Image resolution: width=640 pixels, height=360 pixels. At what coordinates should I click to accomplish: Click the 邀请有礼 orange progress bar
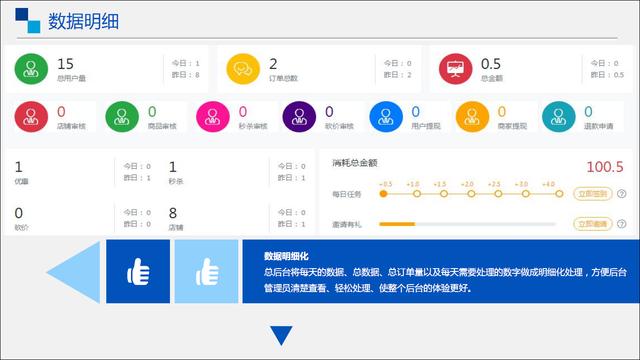(467, 224)
